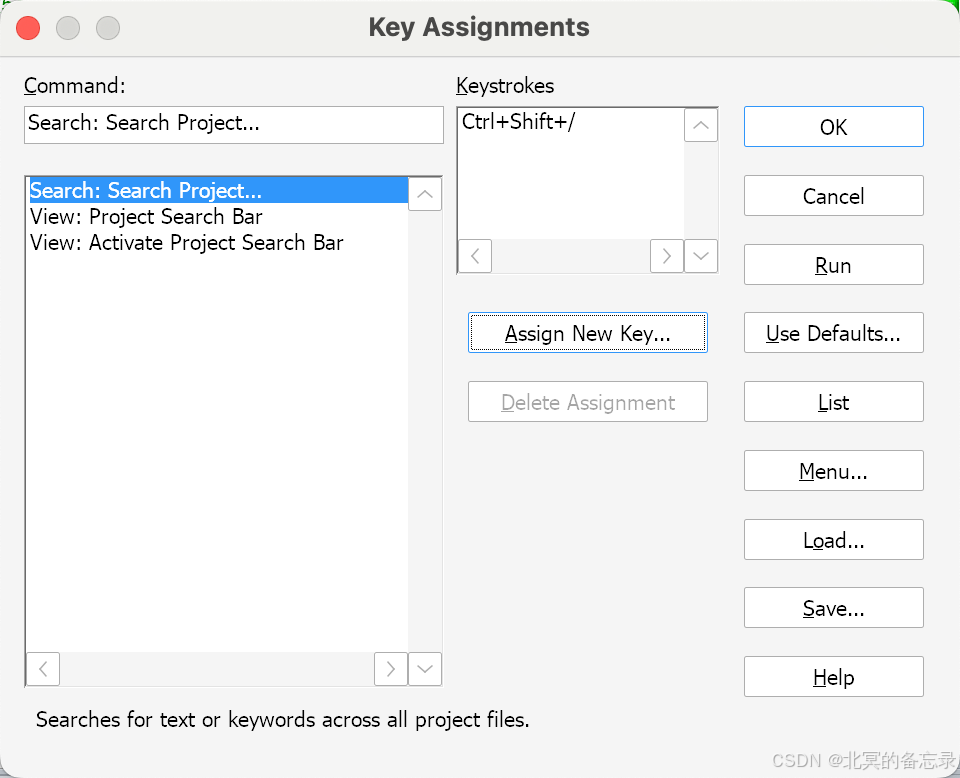
Task: Open the Use Defaults... option
Action: [x=833, y=334]
